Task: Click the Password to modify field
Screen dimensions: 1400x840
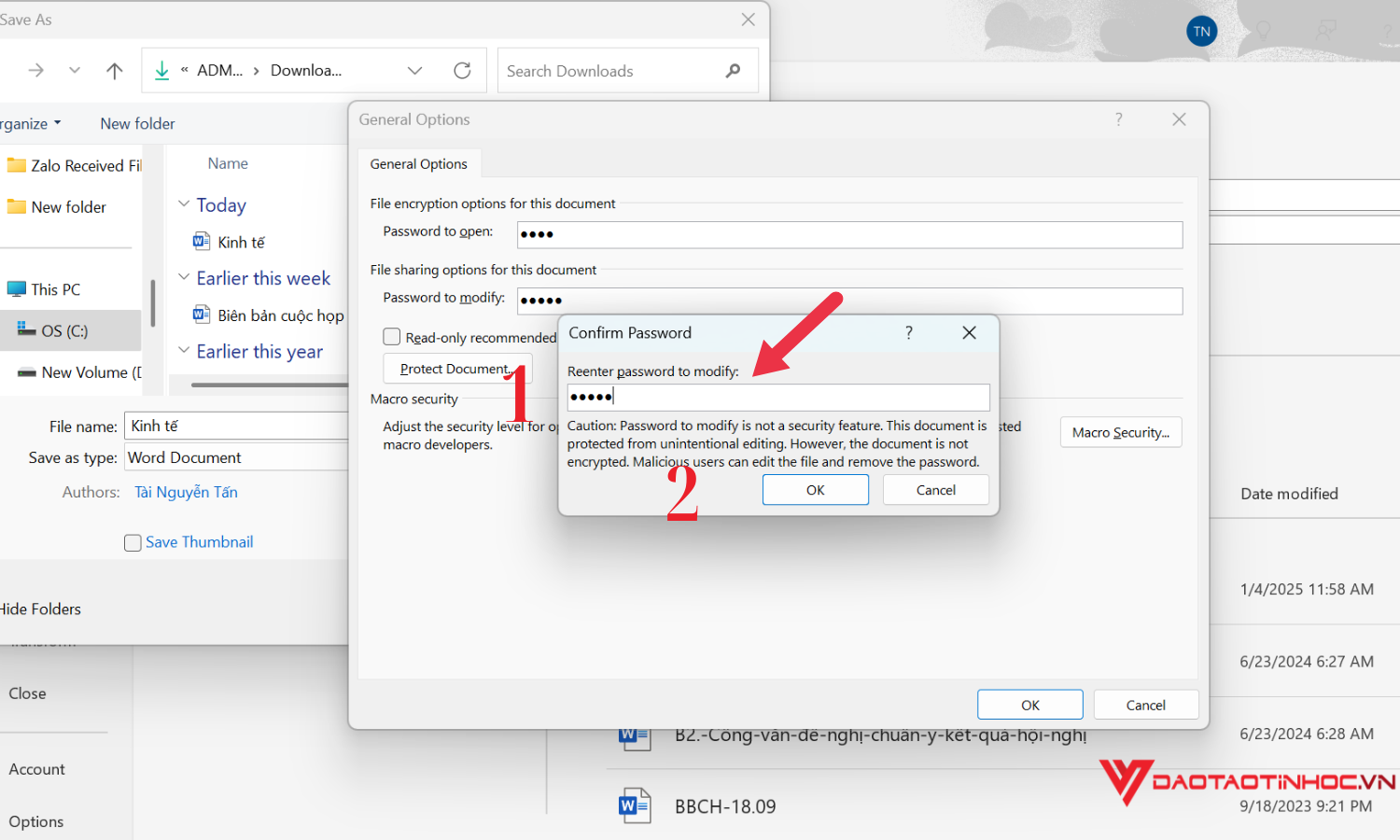Action: (850, 301)
